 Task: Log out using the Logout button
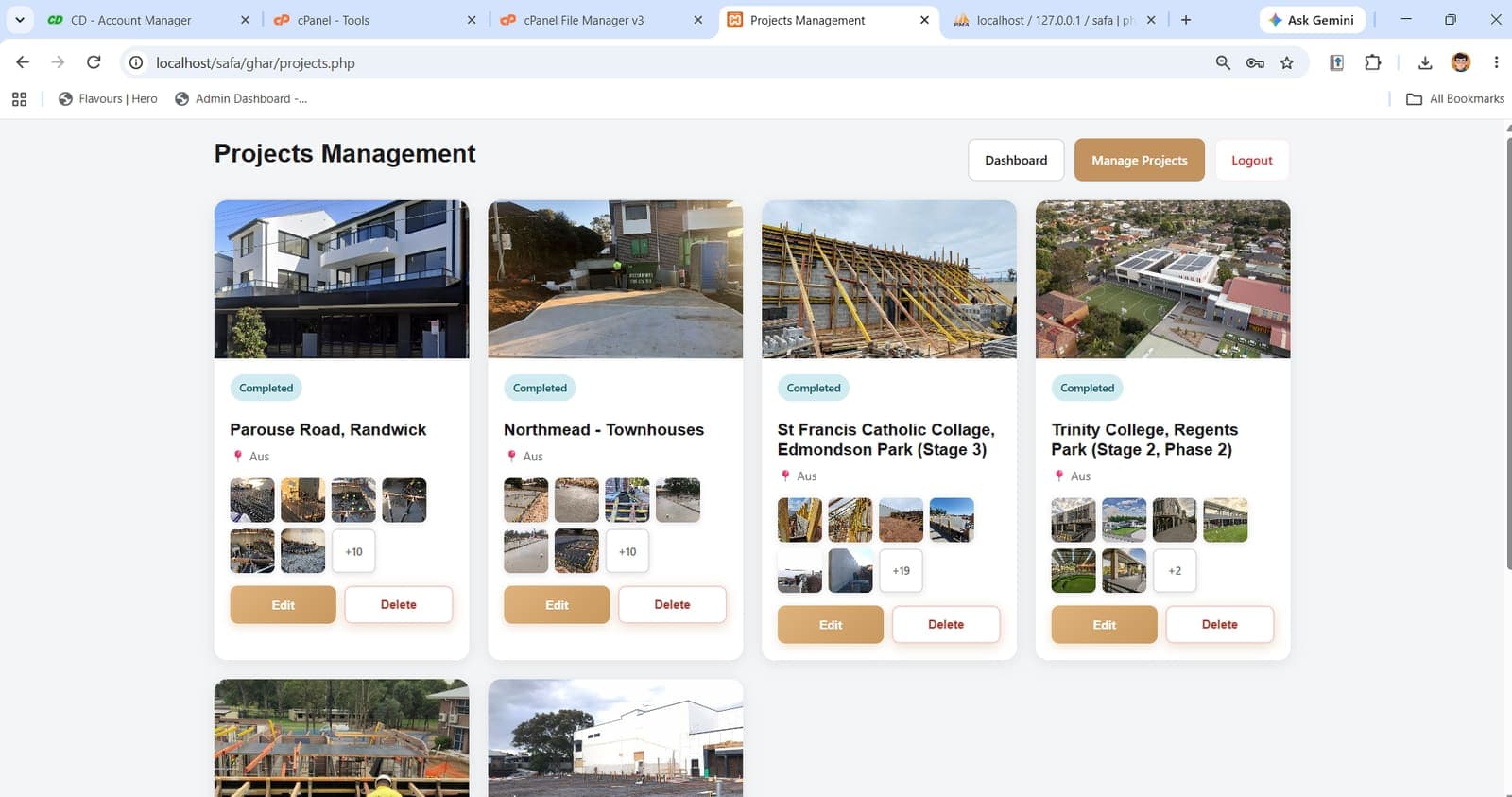(1252, 161)
